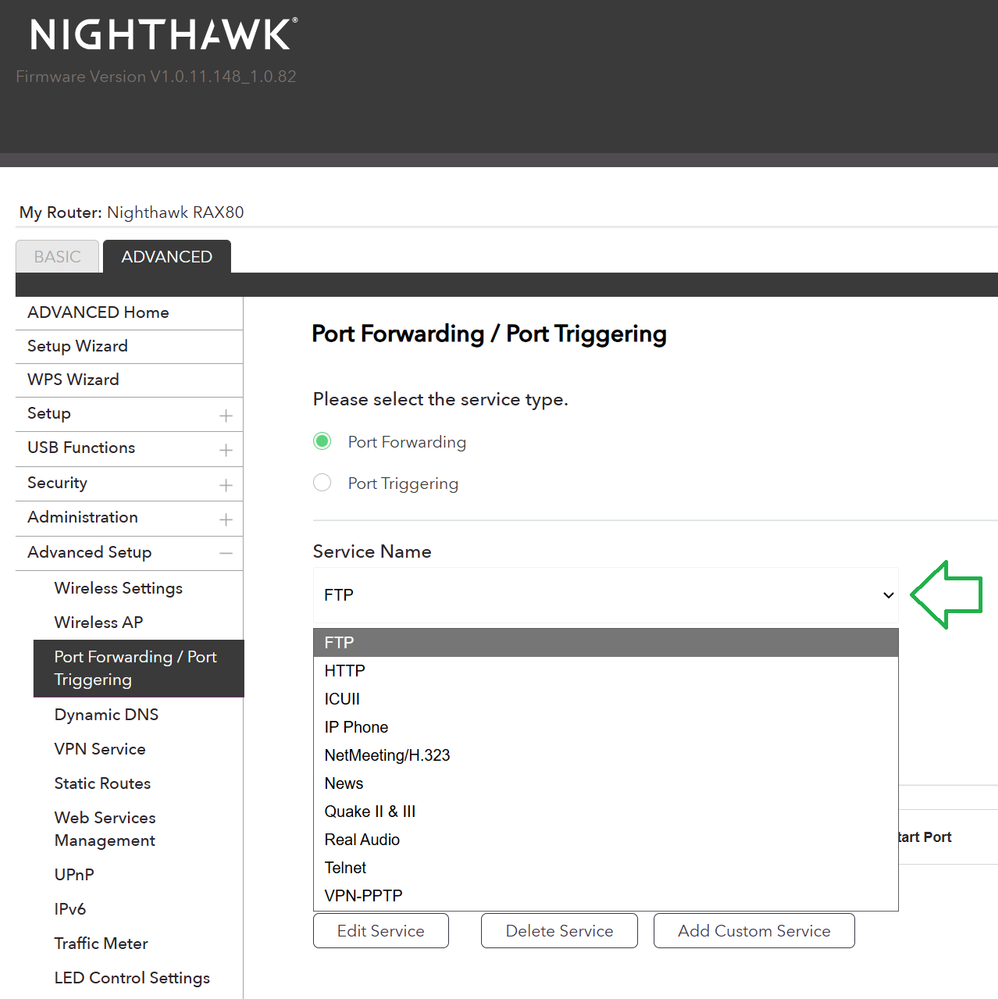Open VPN Service sidebar item
The width and height of the screenshot is (998, 999).
[x=100, y=749]
